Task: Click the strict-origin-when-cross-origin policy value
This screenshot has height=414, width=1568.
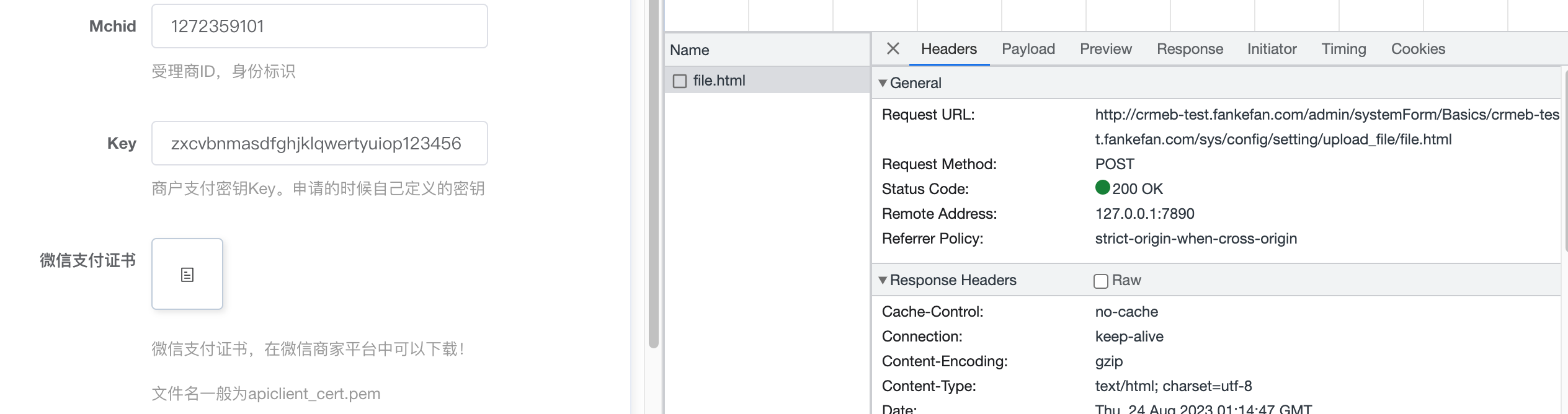Action: pyautogui.click(x=1196, y=239)
